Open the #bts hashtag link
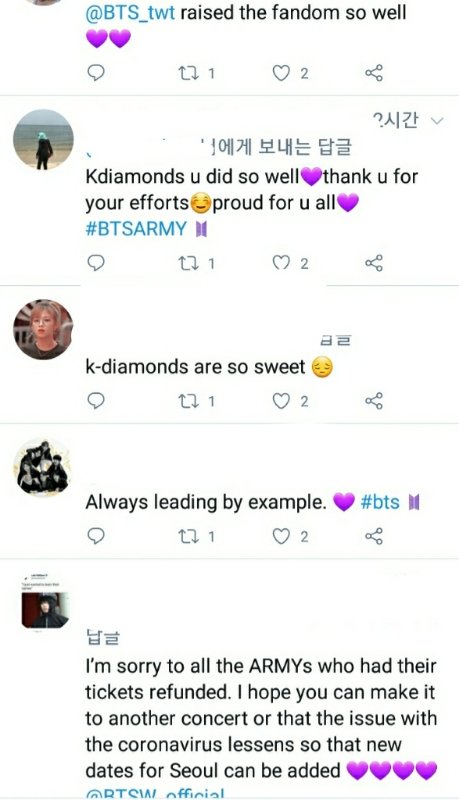This screenshot has width=459, height=800. coord(380,502)
